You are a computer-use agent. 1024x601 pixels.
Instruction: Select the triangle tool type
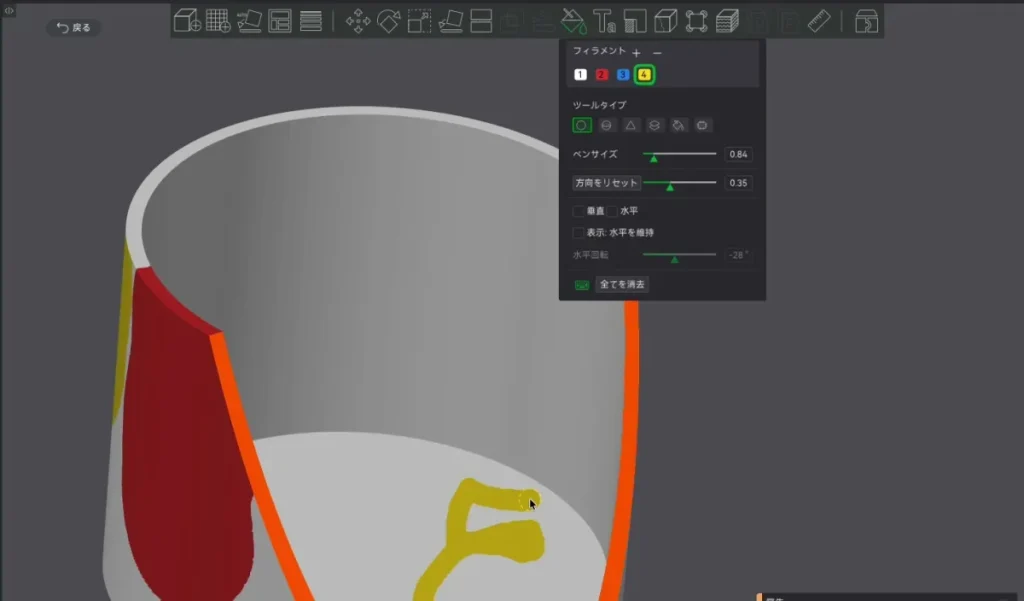630,125
